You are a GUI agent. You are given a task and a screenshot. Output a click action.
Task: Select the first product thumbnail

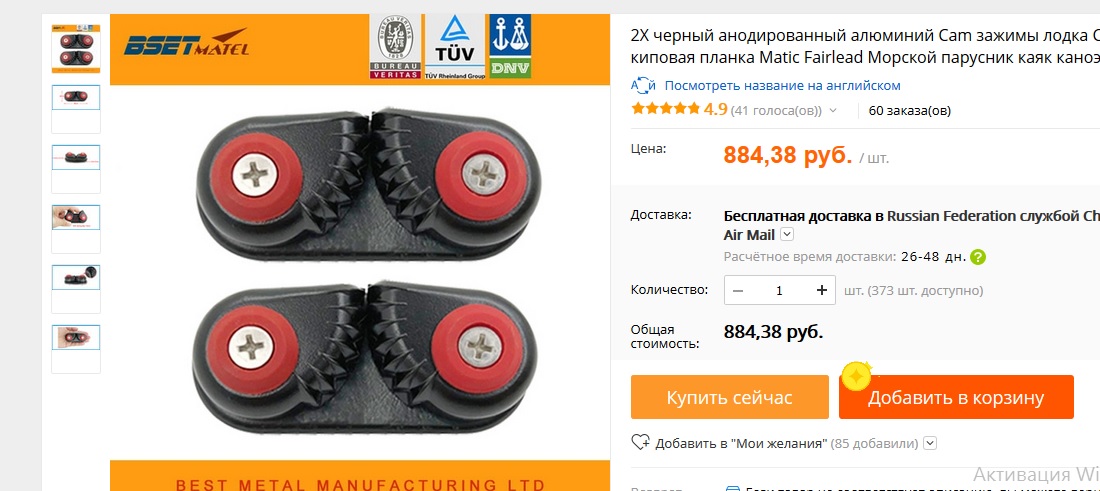(x=76, y=48)
